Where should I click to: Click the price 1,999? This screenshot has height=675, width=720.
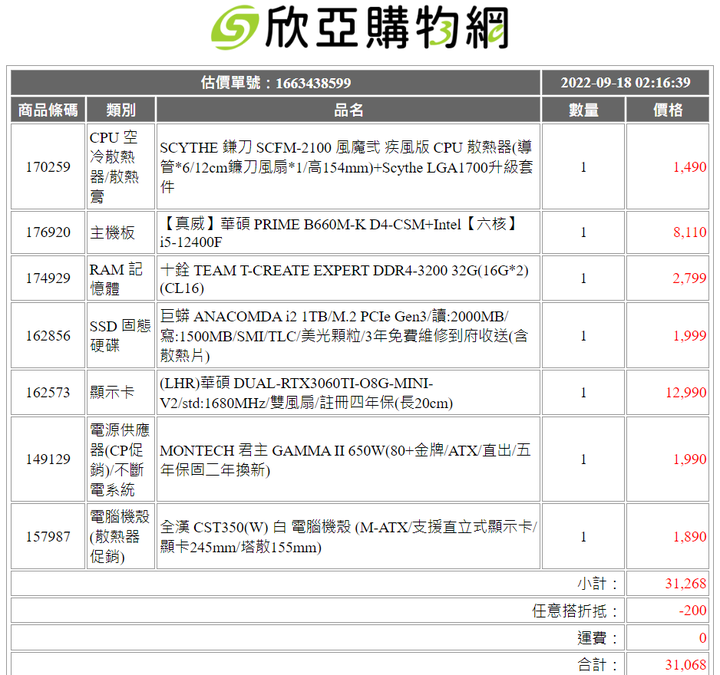point(689,336)
